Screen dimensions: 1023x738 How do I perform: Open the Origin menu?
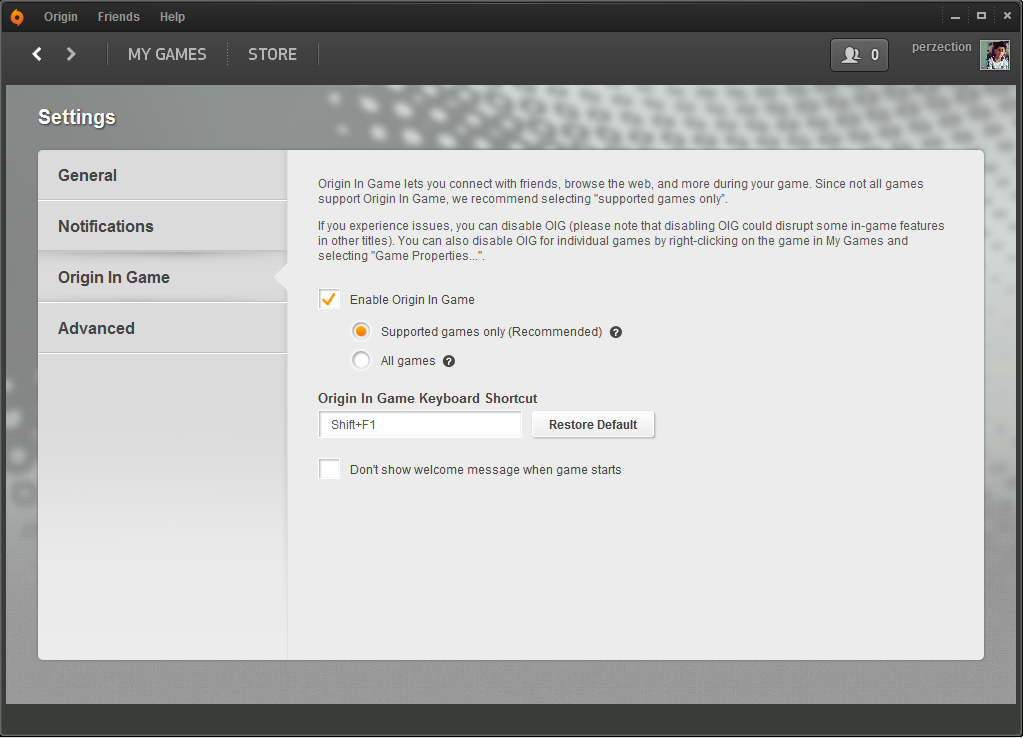coord(61,17)
